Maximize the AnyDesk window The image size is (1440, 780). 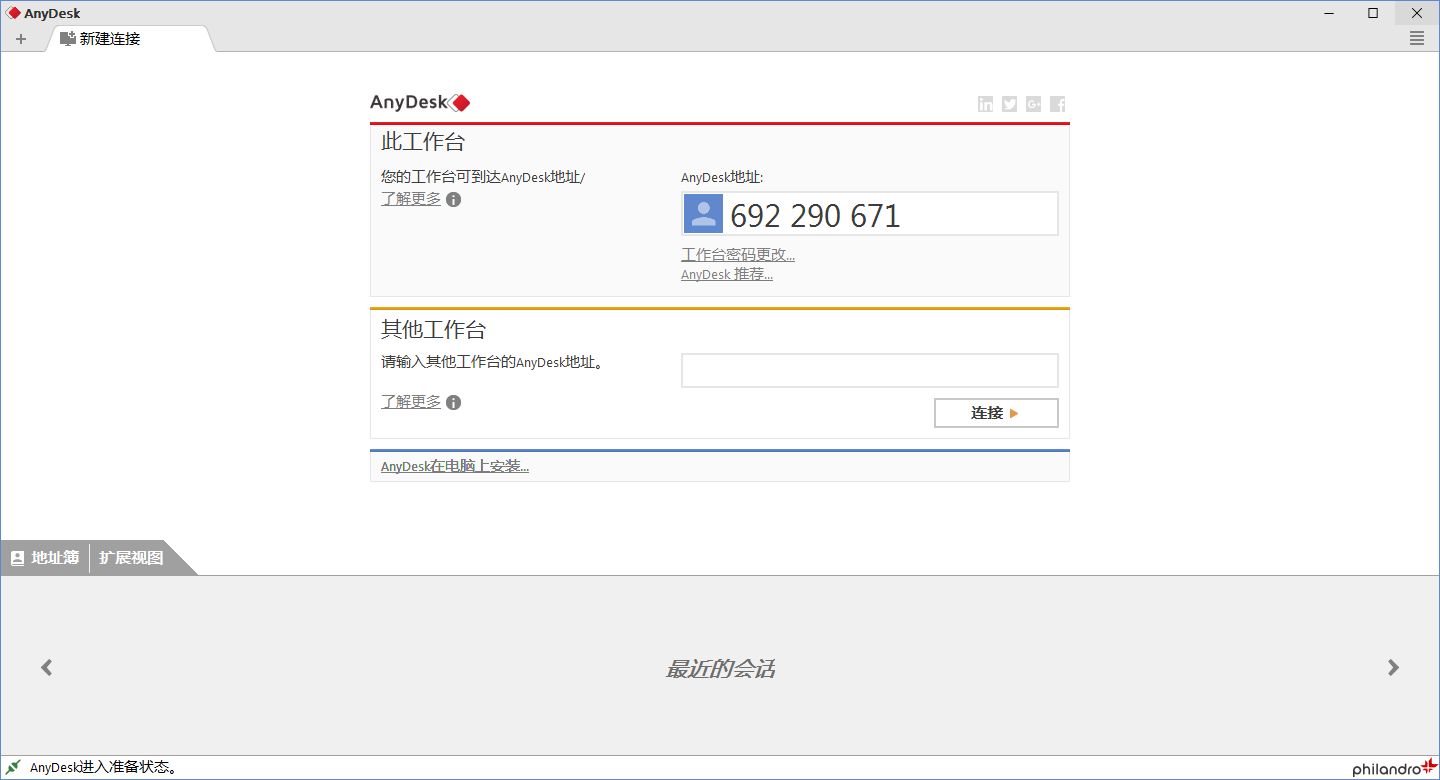[1373, 13]
